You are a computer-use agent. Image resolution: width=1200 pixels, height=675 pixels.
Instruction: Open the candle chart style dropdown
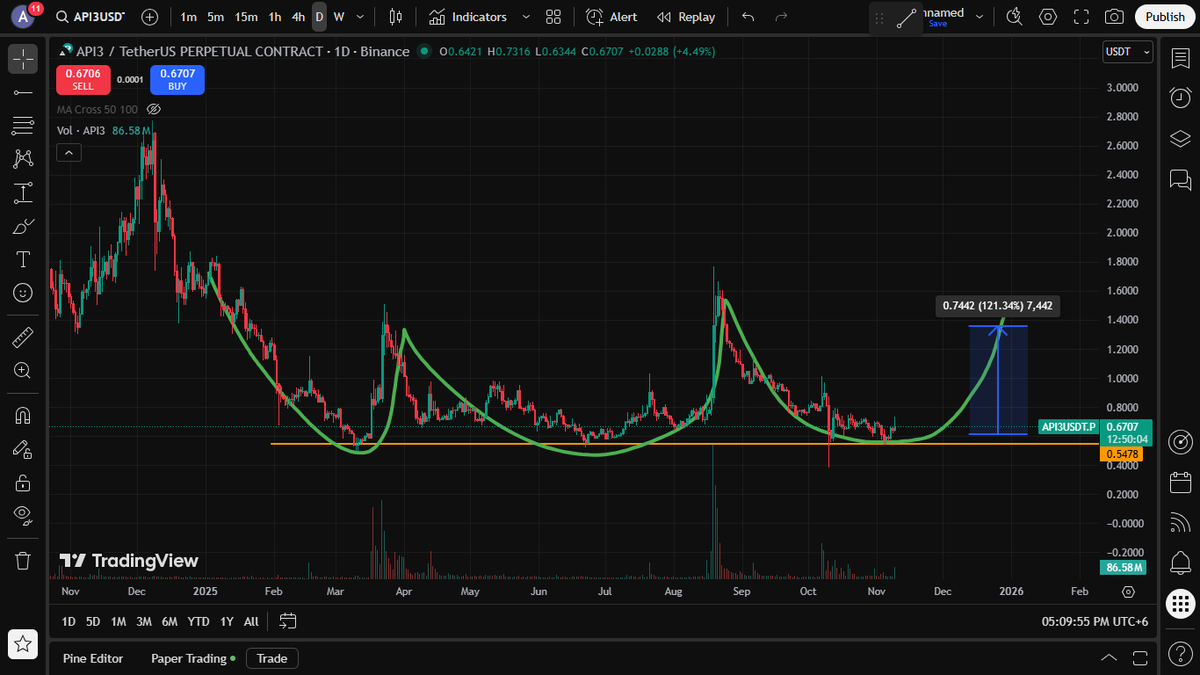394,17
